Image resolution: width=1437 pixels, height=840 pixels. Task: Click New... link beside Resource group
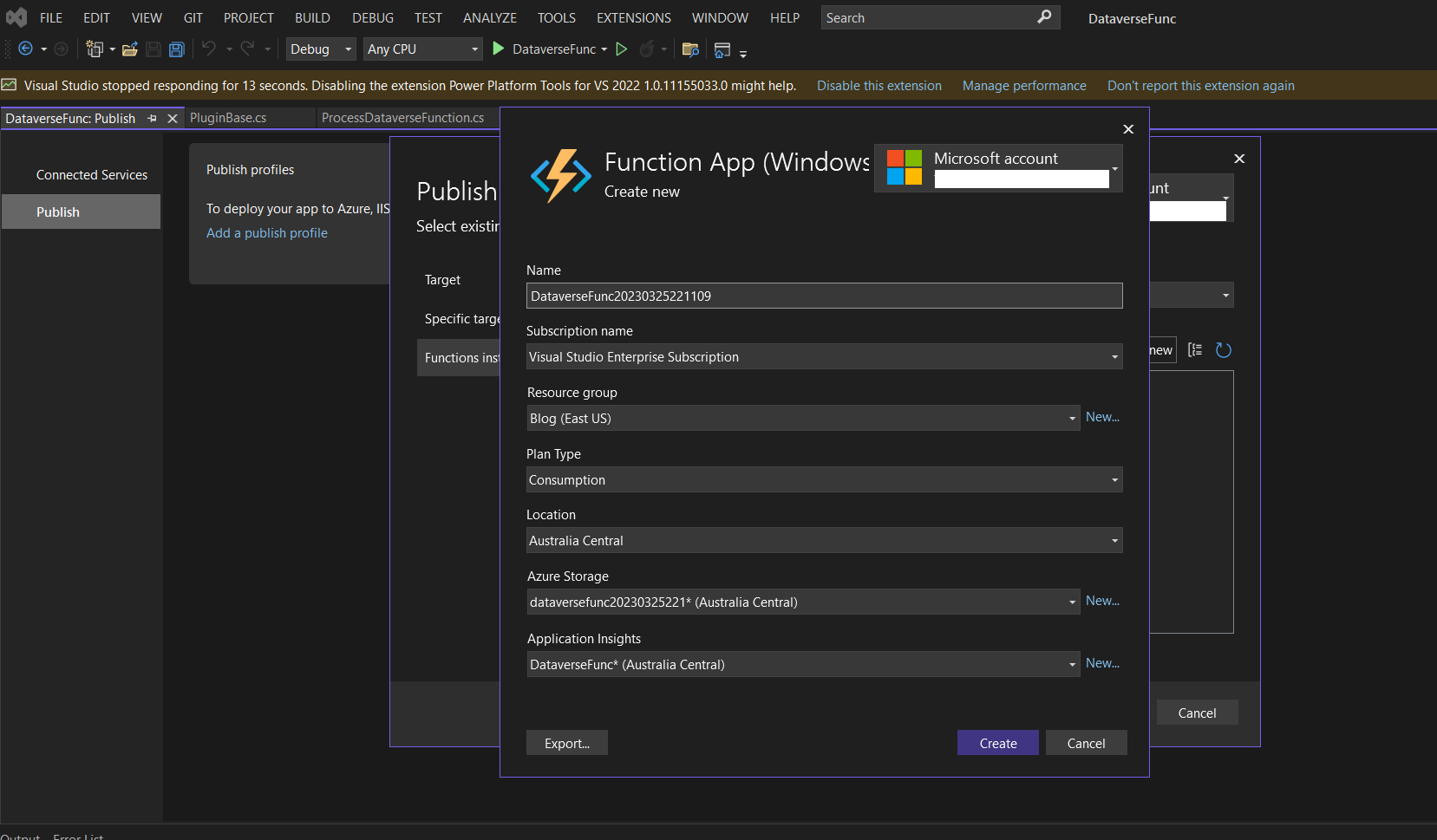(1102, 417)
